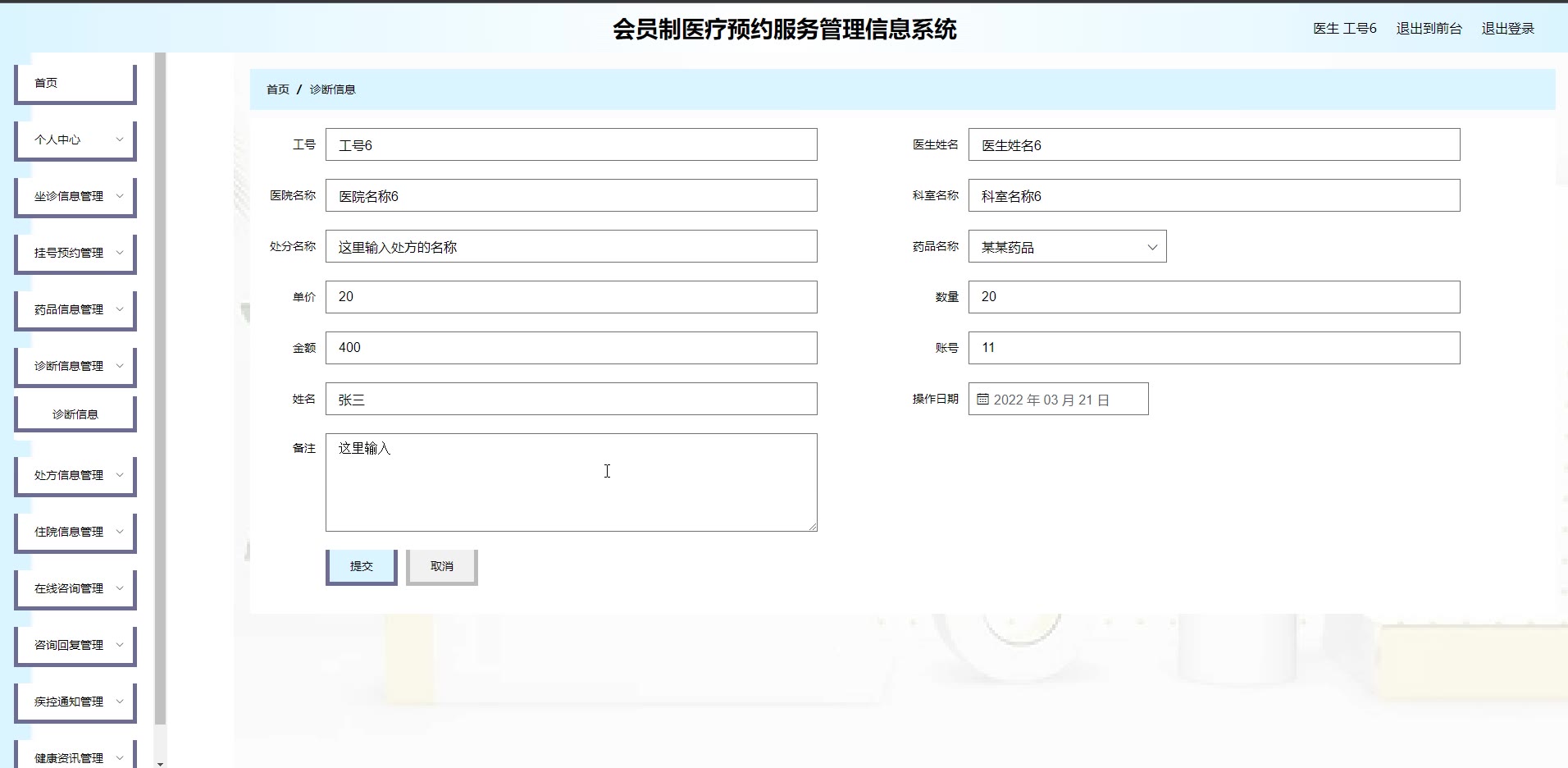
Task: Click the 操作日期 date text
Action: [x=1051, y=400]
